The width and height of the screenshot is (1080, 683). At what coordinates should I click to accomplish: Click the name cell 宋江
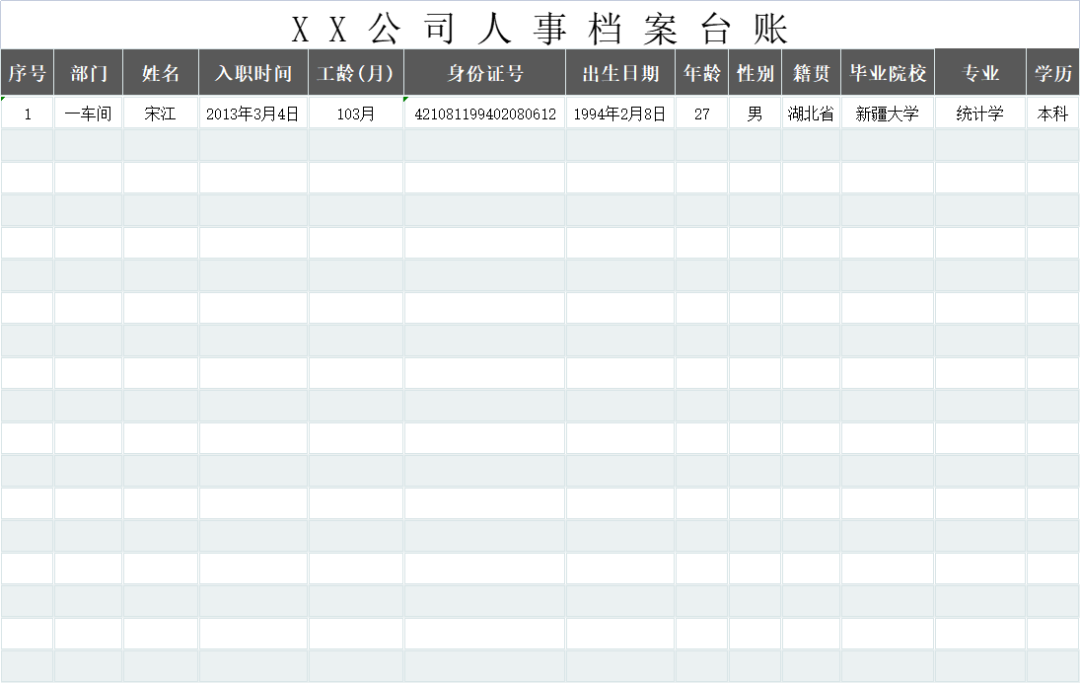(x=160, y=113)
